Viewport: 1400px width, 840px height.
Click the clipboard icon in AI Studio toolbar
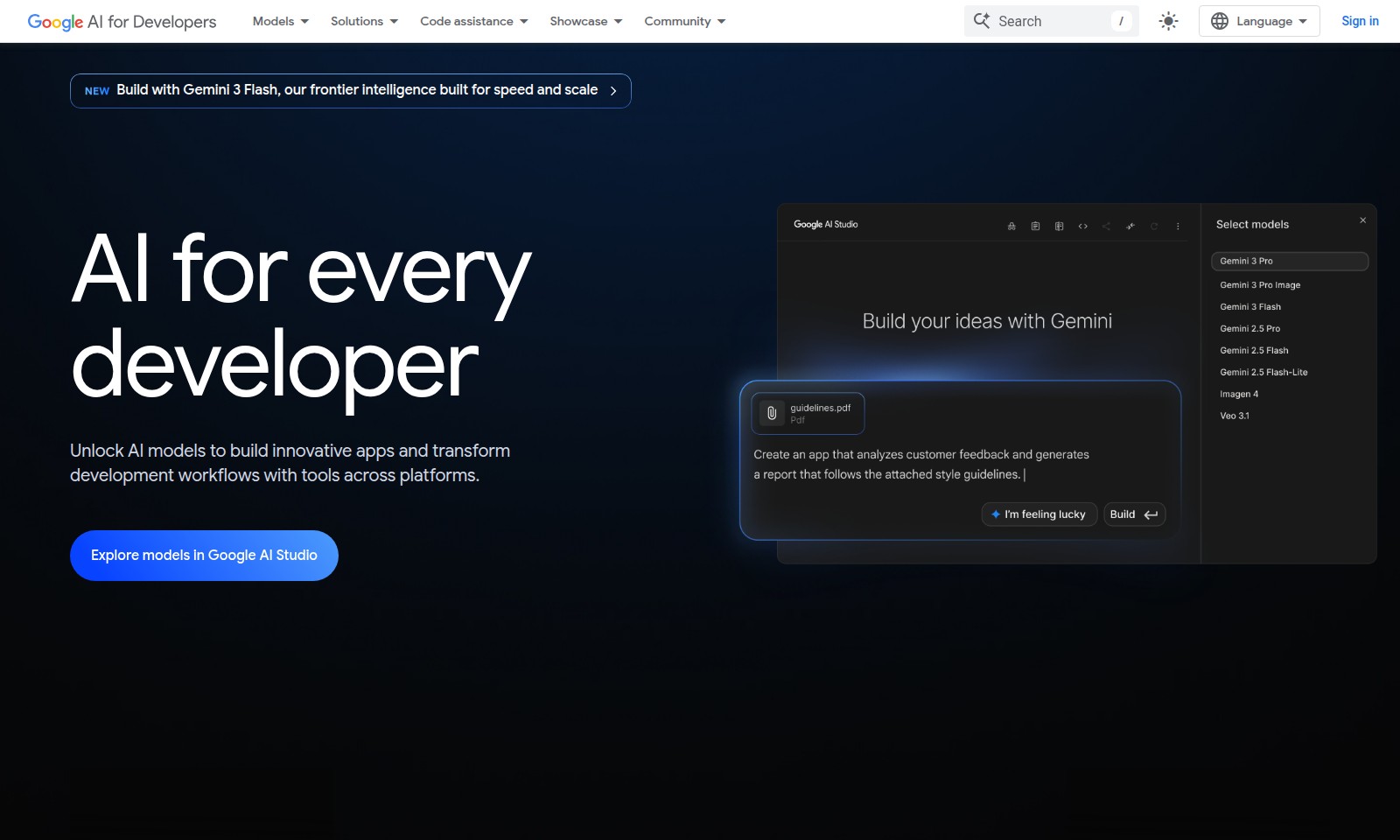[1035, 227]
